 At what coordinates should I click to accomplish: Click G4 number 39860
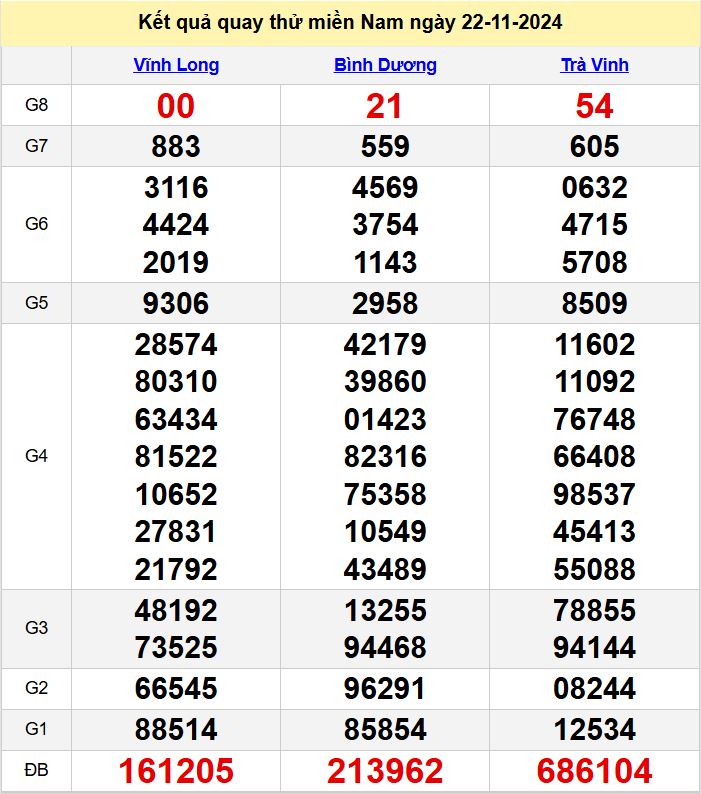click(x=385, y=381)
